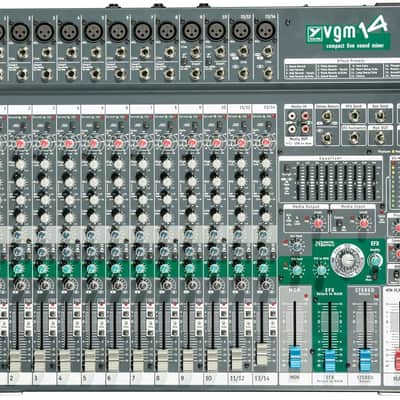This screenshot has width=400, height=400.
Task: Select the channel 9 XLR mic input
Action: [192, 31]
